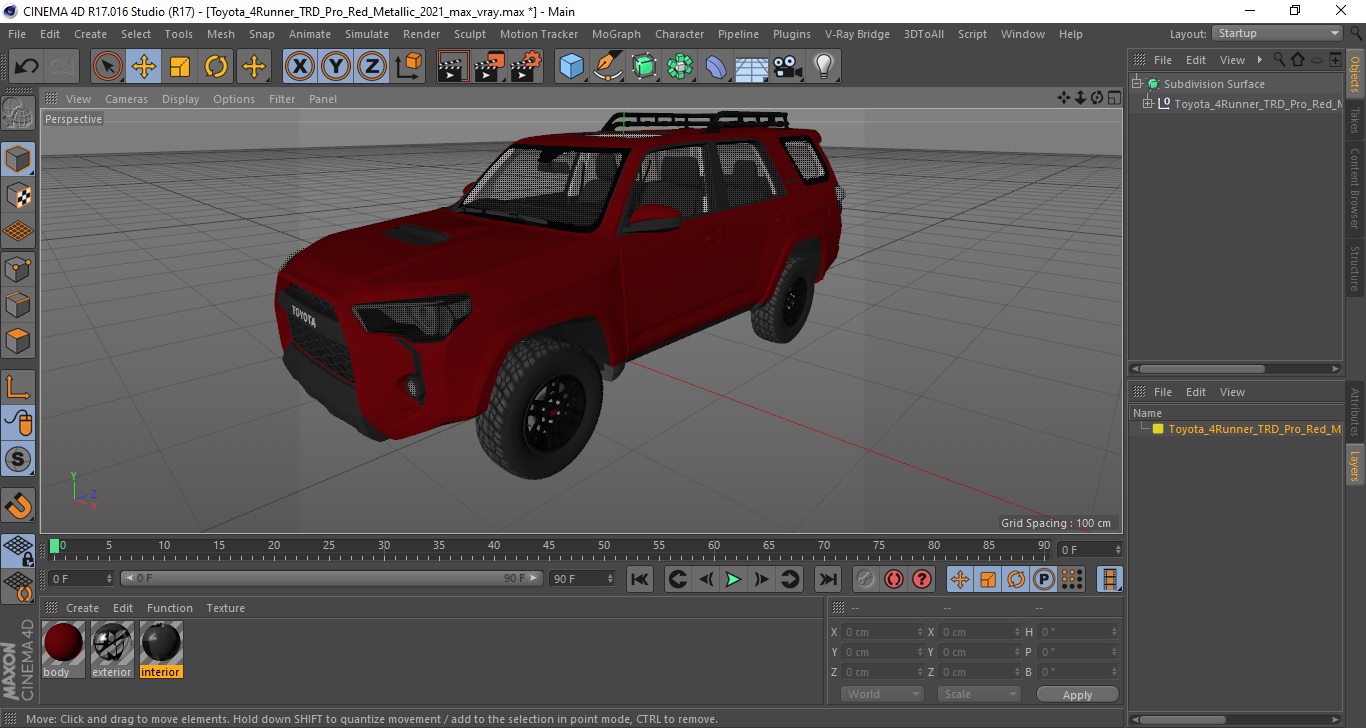Open the Array modeling objects icon
The image size is (1366, 728).
(x=680, y=67)
